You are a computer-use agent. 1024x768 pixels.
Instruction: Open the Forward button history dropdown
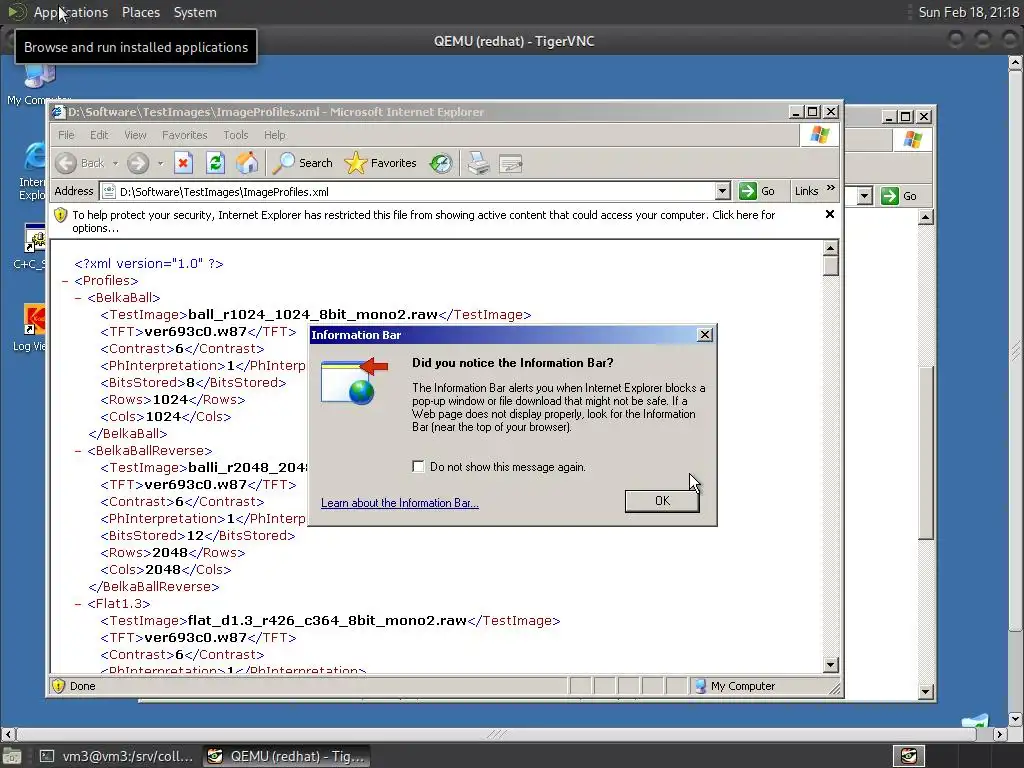[161, 163]
